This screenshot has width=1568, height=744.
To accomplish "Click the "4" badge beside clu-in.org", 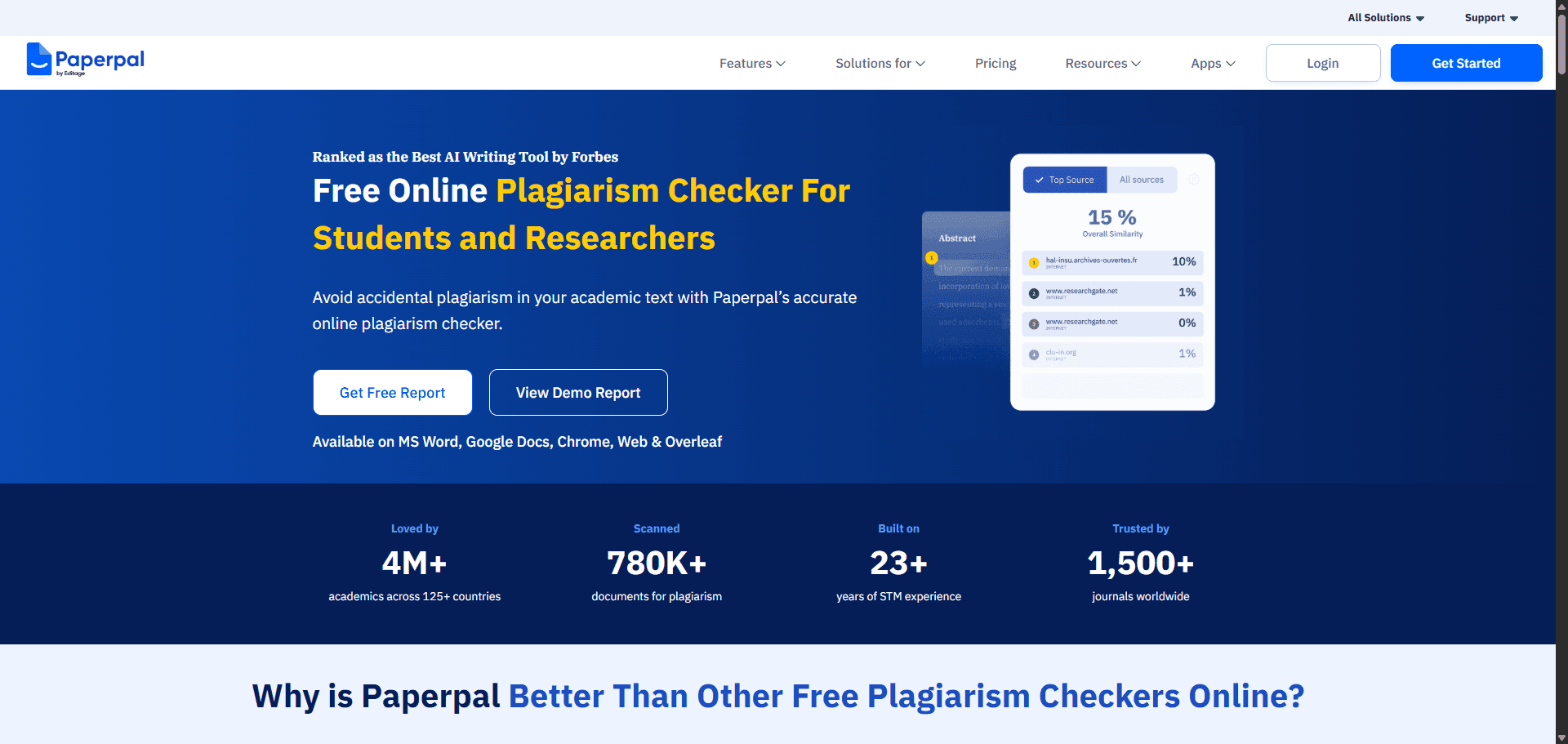I will click(x=1034, y=354).
